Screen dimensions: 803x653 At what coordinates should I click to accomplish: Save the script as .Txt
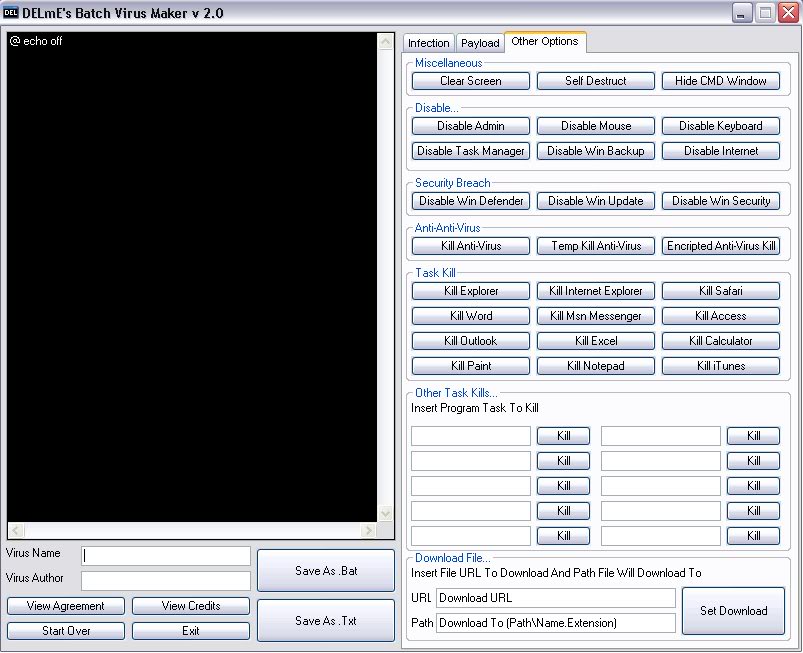point(325,620)
